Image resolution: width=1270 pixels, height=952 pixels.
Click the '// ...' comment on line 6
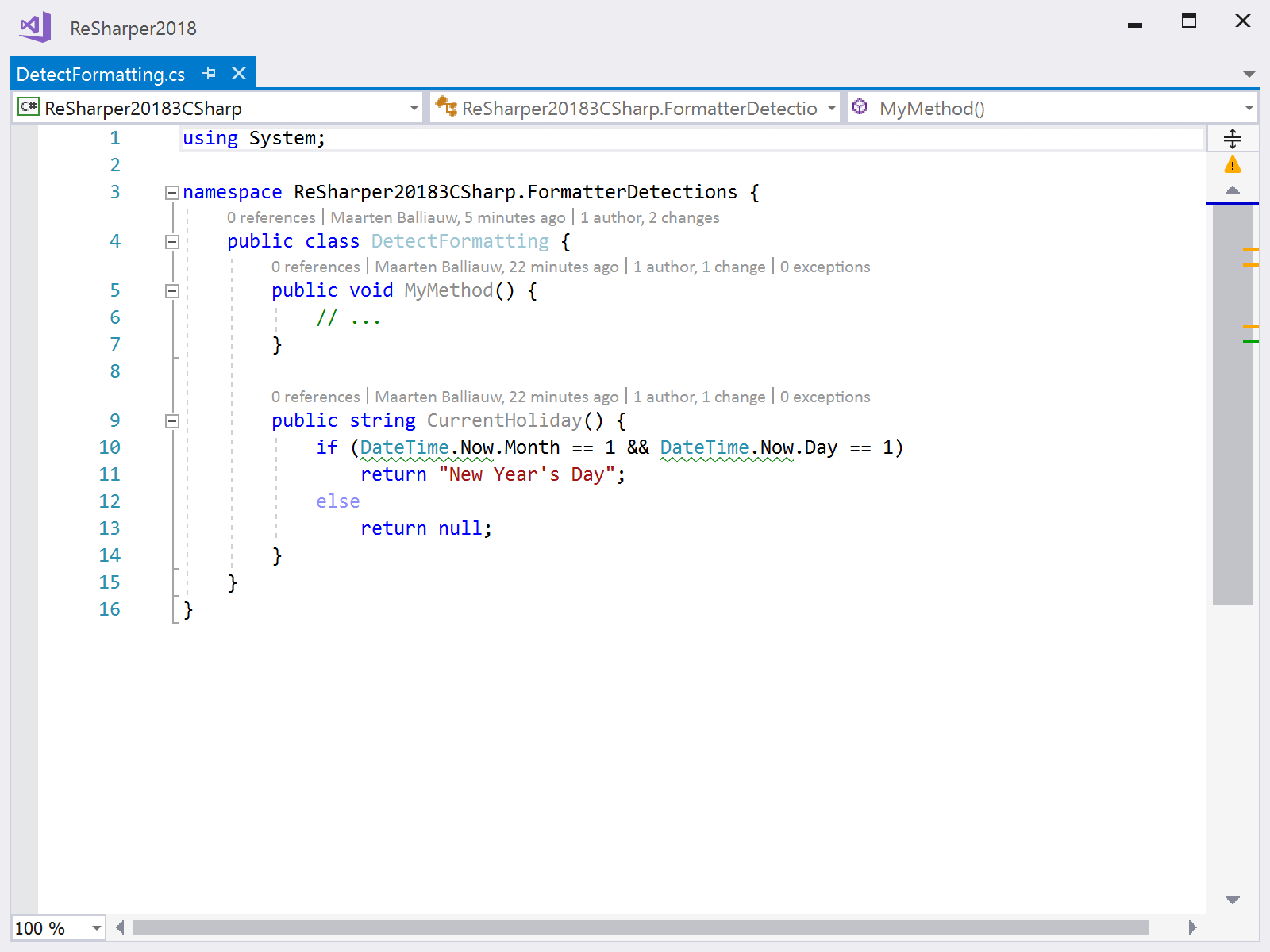348,318
